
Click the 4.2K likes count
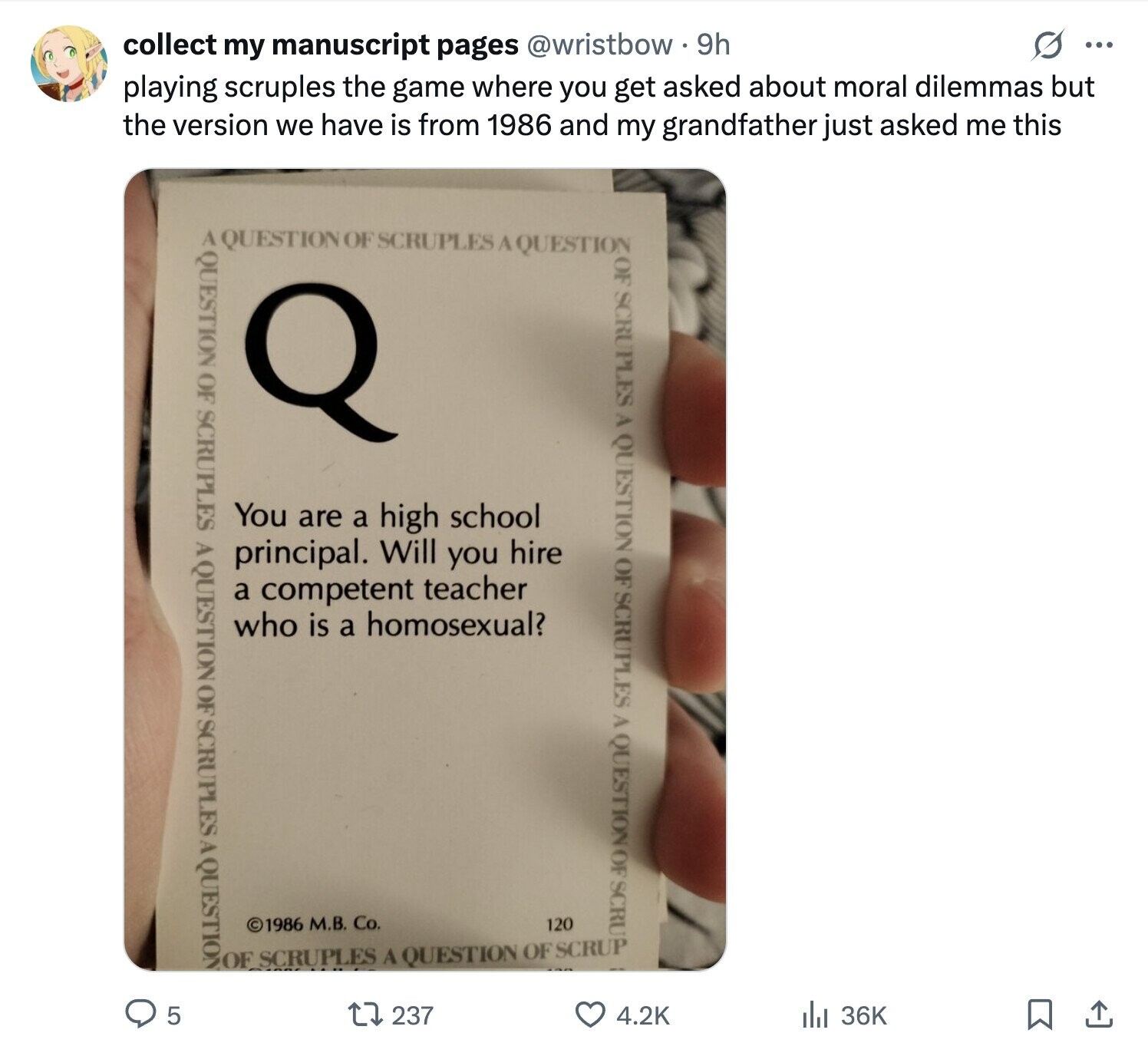(x=643, y=1016)
